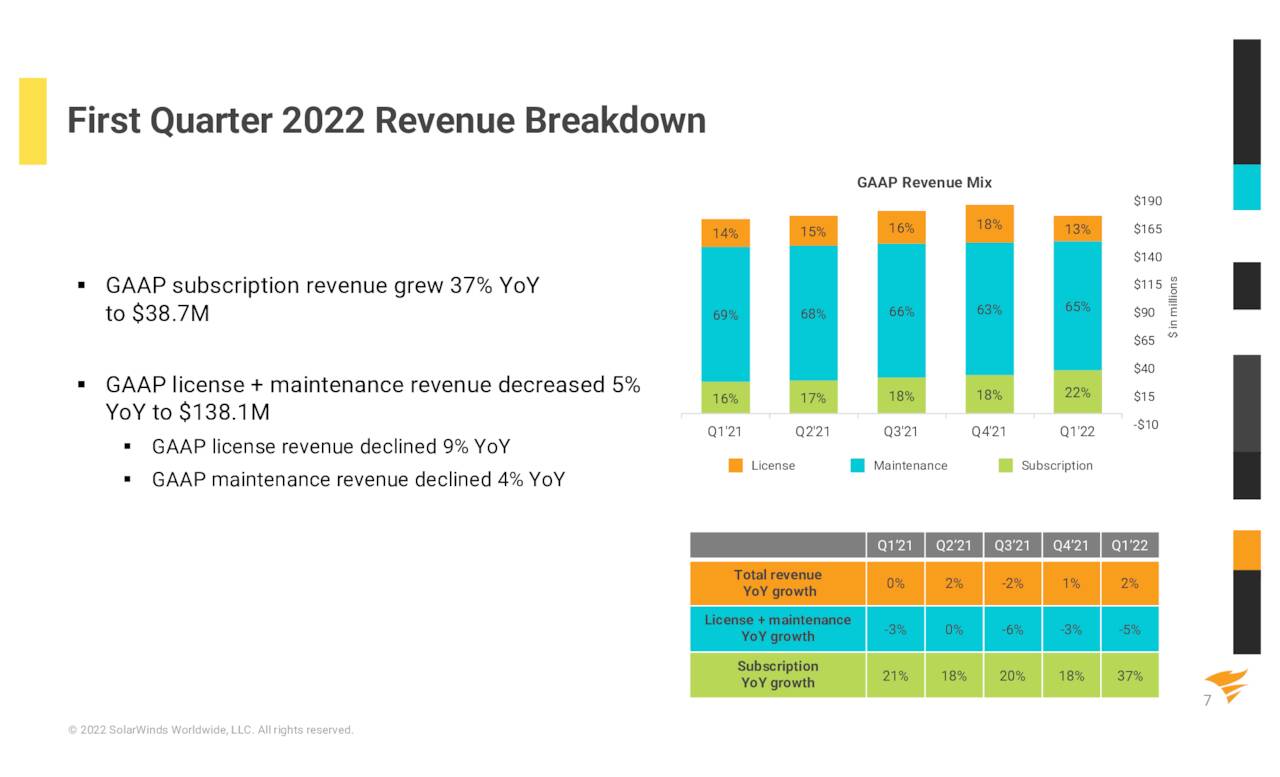Select the Subscription YoY growth row label
This screenshot has height=777, width=1280.
(x=777, y=674)
